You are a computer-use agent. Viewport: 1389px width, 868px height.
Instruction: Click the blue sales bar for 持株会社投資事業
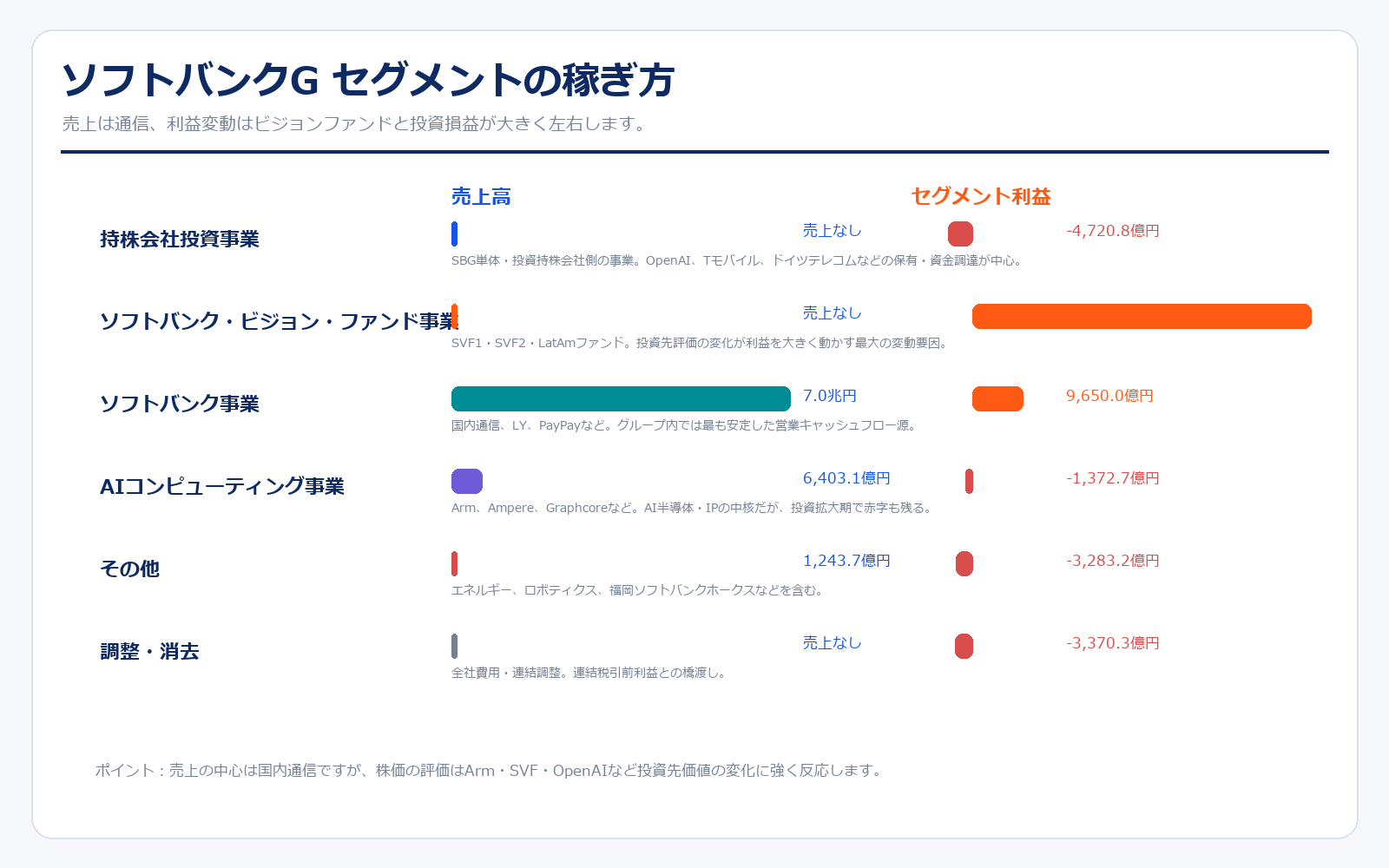pos(454,233)
